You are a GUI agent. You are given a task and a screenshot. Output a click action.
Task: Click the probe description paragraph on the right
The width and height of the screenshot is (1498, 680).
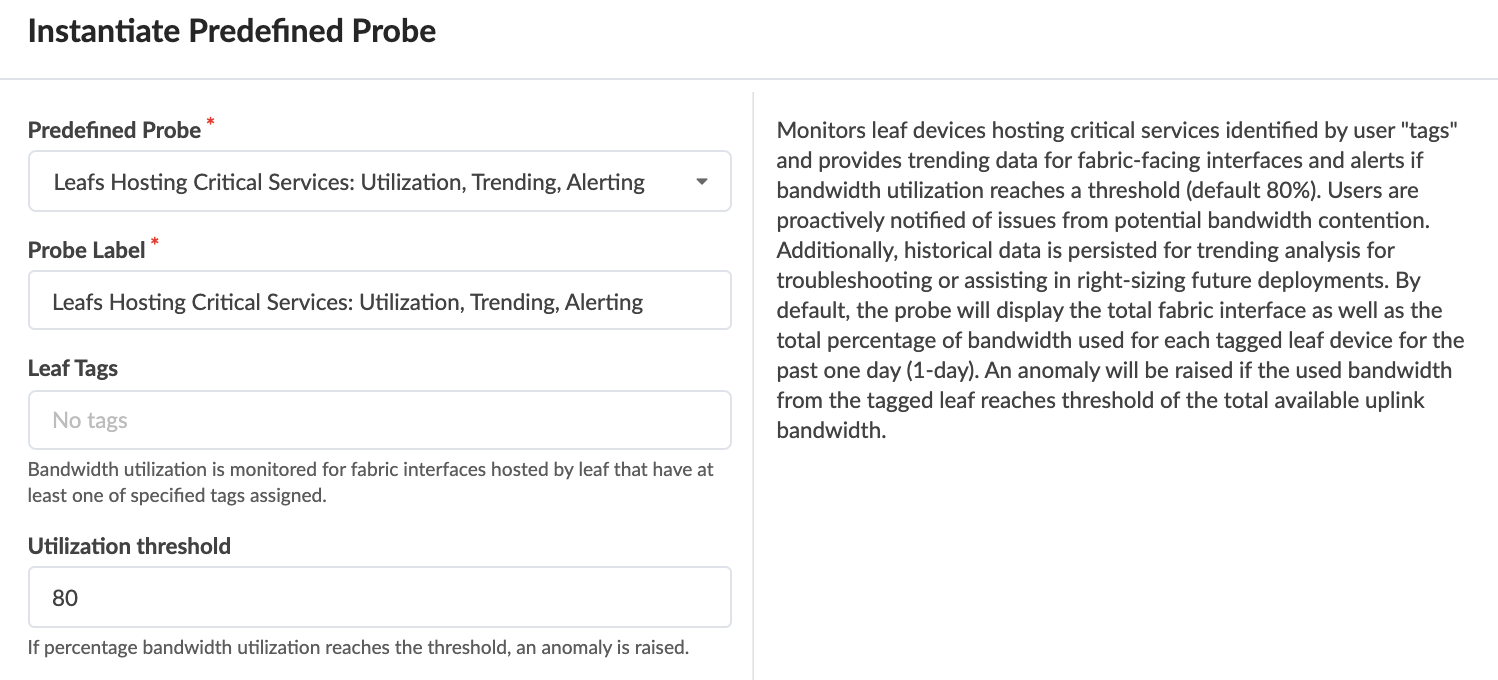coord(1120,280)
